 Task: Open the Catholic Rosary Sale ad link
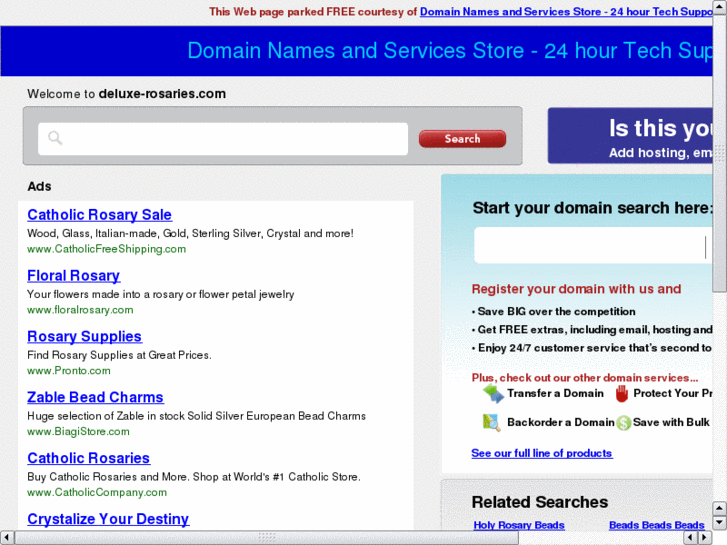(x=100, y=215)
